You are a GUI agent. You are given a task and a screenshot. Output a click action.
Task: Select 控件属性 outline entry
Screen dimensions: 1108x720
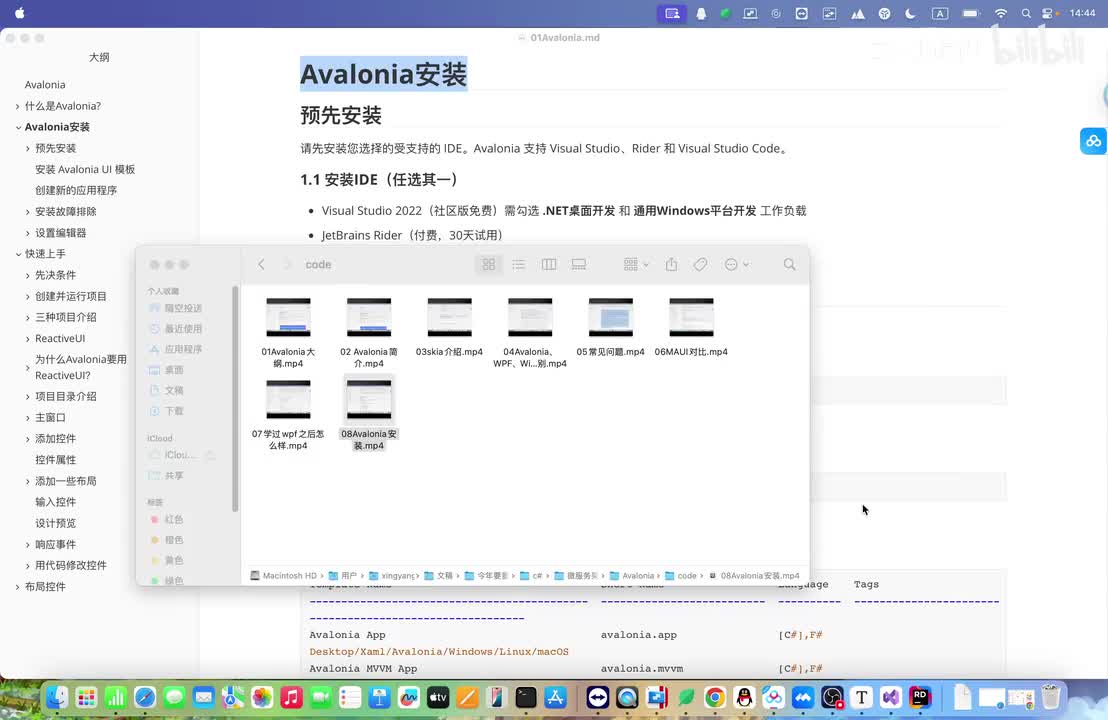click(x=56, y=460)
